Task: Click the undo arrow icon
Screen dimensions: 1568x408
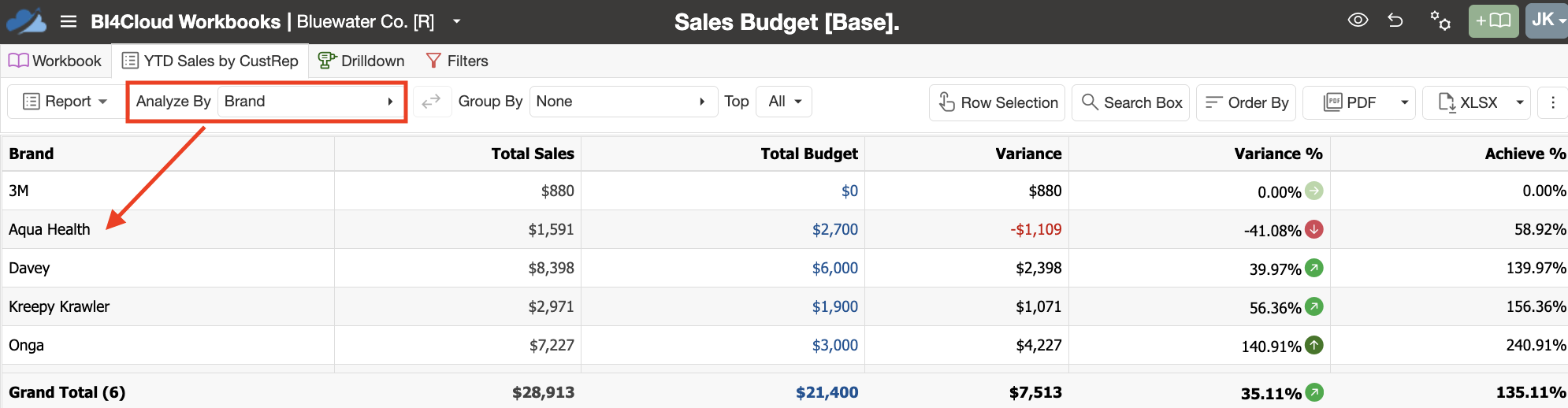Action: [x=1395, y=20]
